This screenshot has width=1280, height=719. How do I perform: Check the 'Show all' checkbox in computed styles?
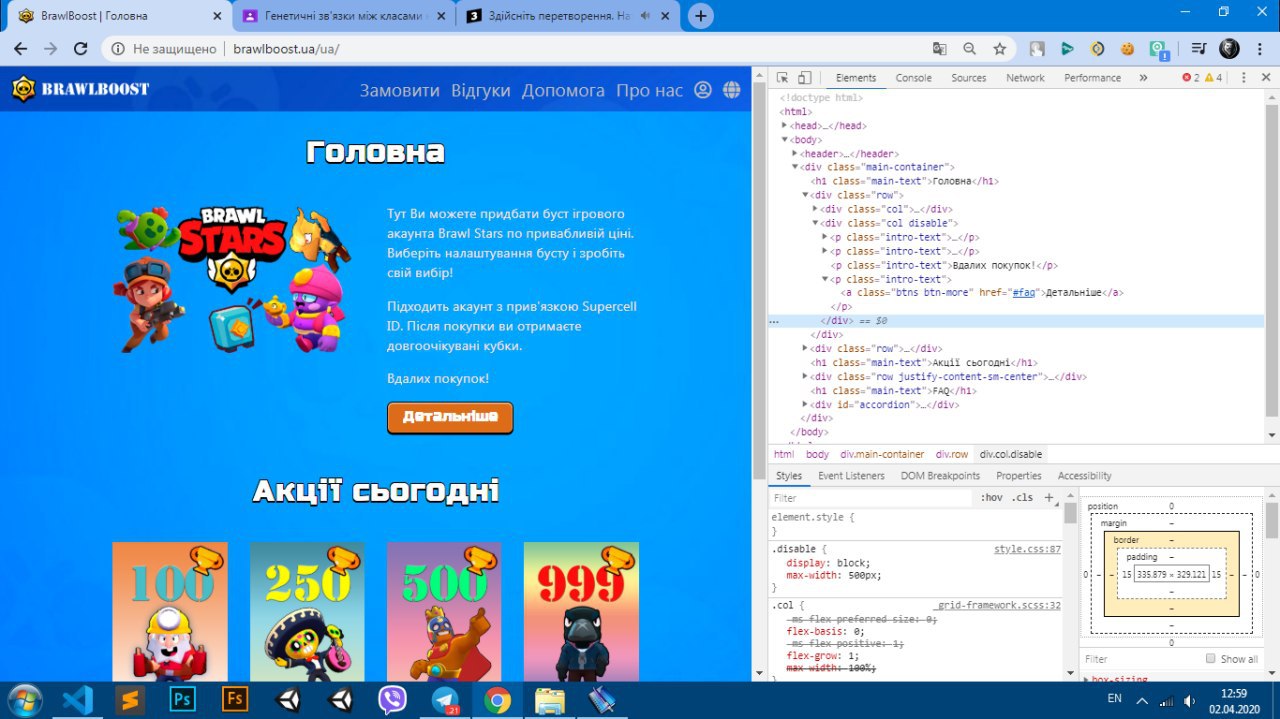[1211, 658]
